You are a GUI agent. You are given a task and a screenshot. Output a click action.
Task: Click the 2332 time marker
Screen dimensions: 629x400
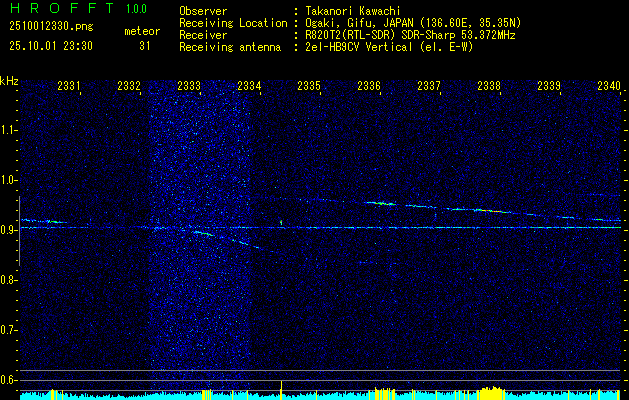129,85
